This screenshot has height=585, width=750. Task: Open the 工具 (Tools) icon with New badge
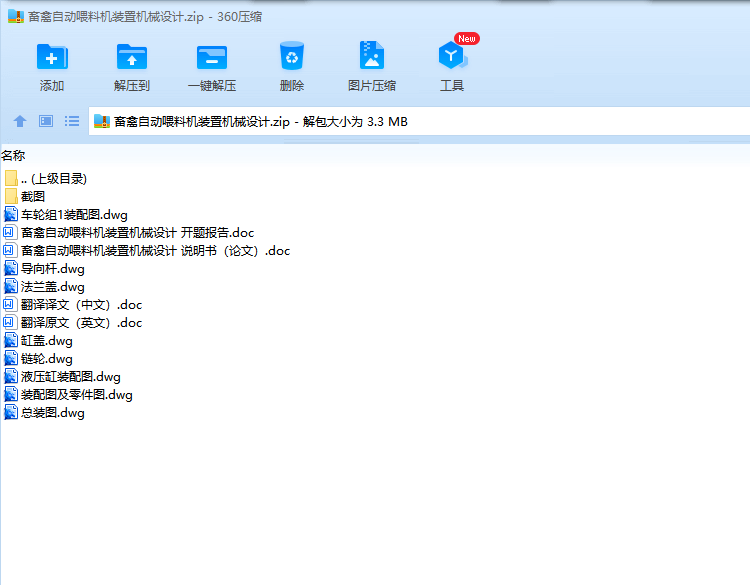[x=452, y=55]
